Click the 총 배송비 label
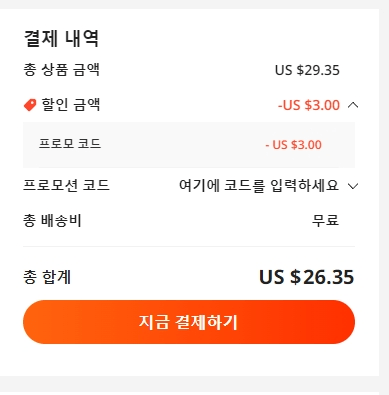 pyautogui.click(x=52, y=220)
